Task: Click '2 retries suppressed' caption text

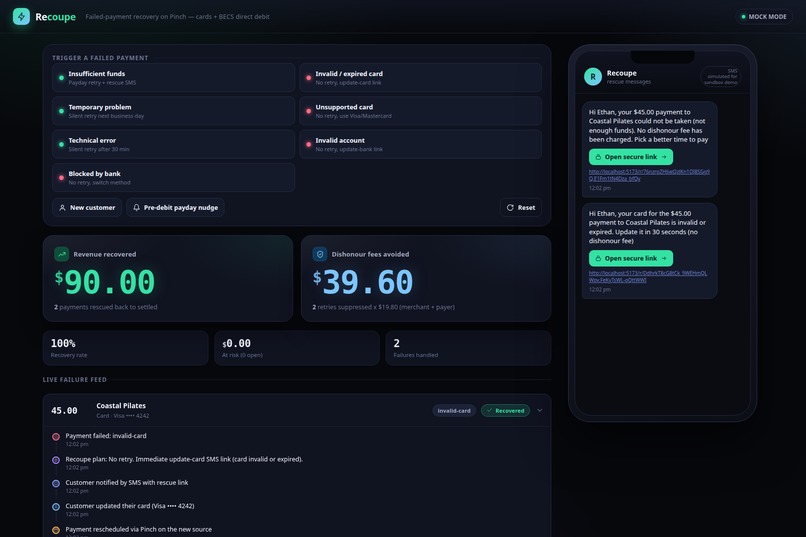Action: click(x=383, y=307)
